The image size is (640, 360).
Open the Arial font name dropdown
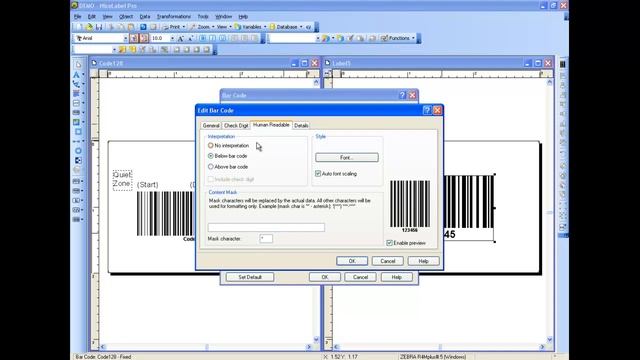[x=125, y=38]
